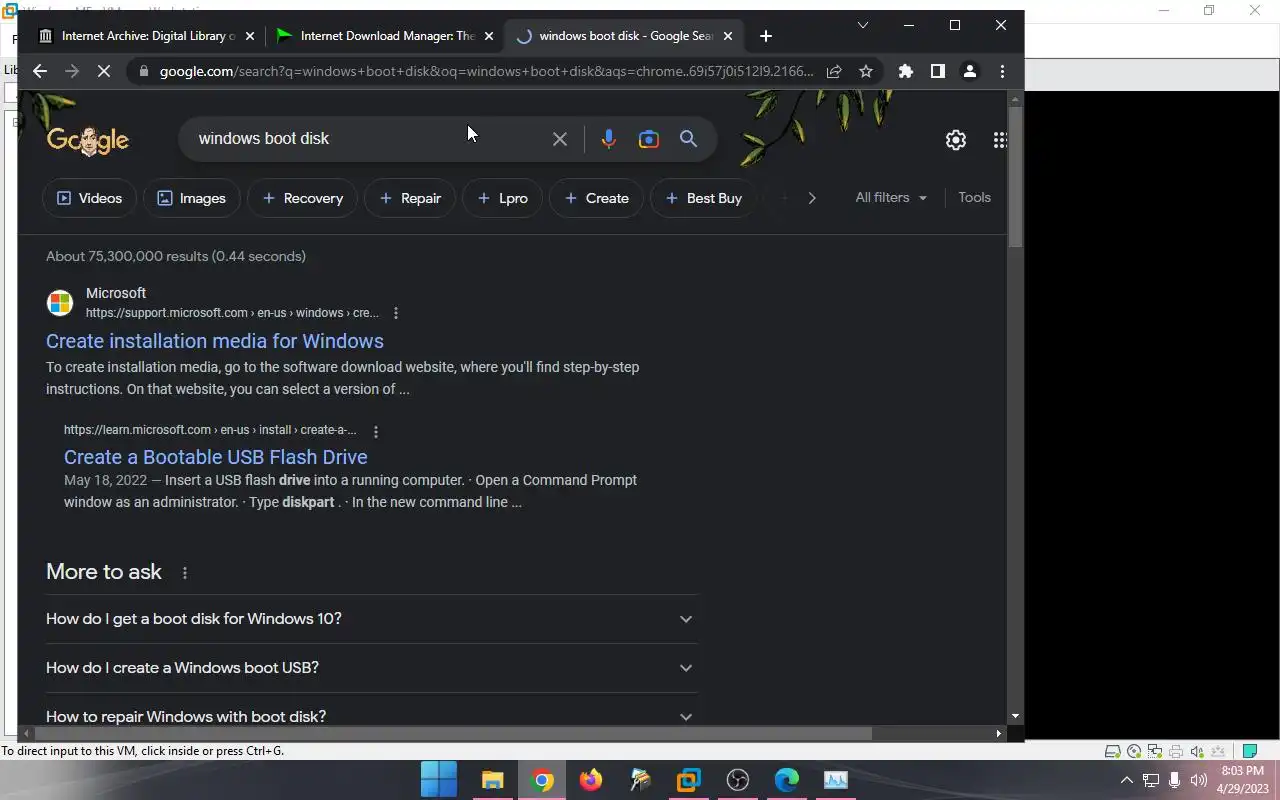Image resolution: width=1280 pixels, height=800 pixels.
Task: Close the Internet Archive tab
Action: click(x=249, y=36)
